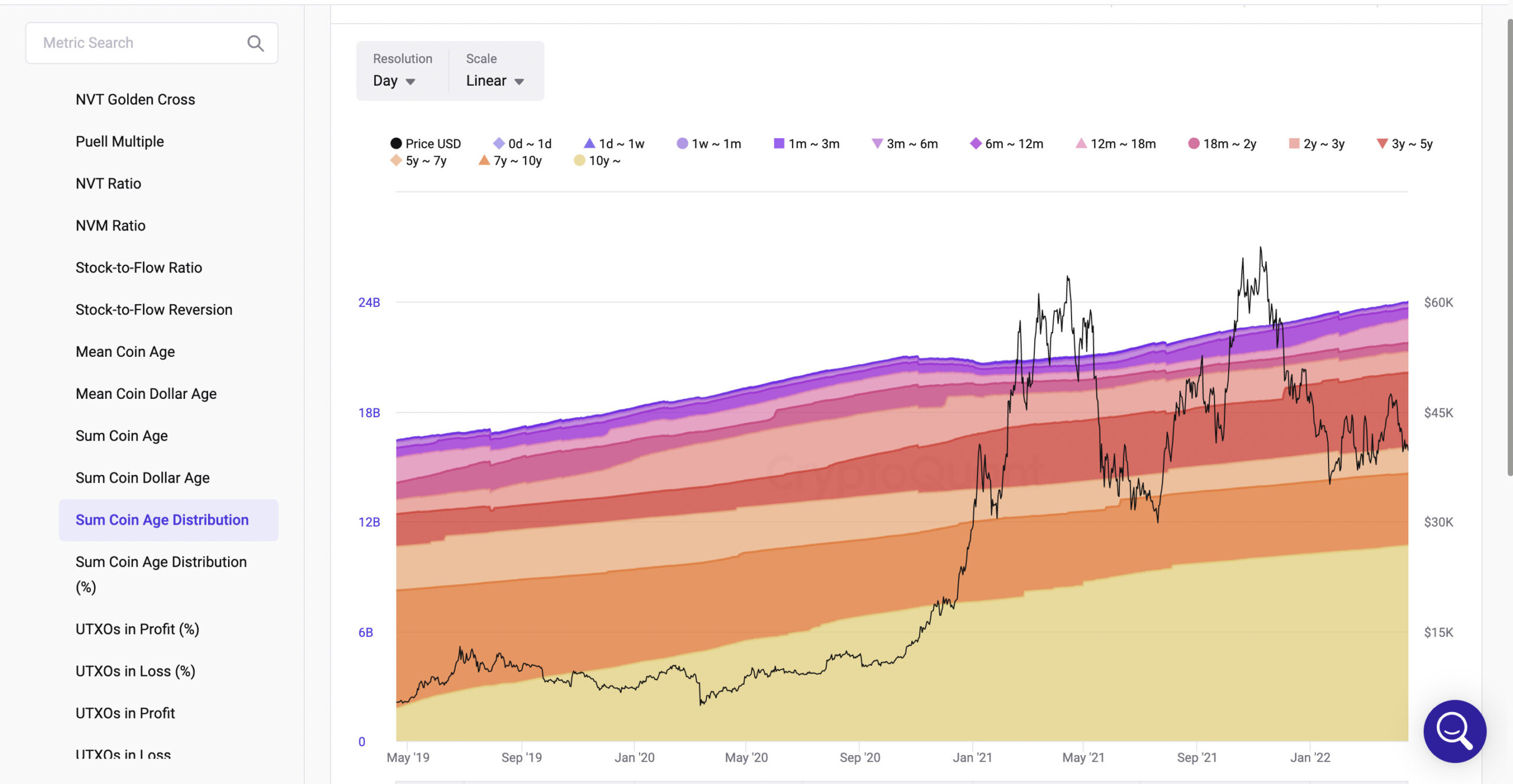
Task: Open Sum Coin Dollar Age metric
Action: pyautogui.click(x=142, y=477)
